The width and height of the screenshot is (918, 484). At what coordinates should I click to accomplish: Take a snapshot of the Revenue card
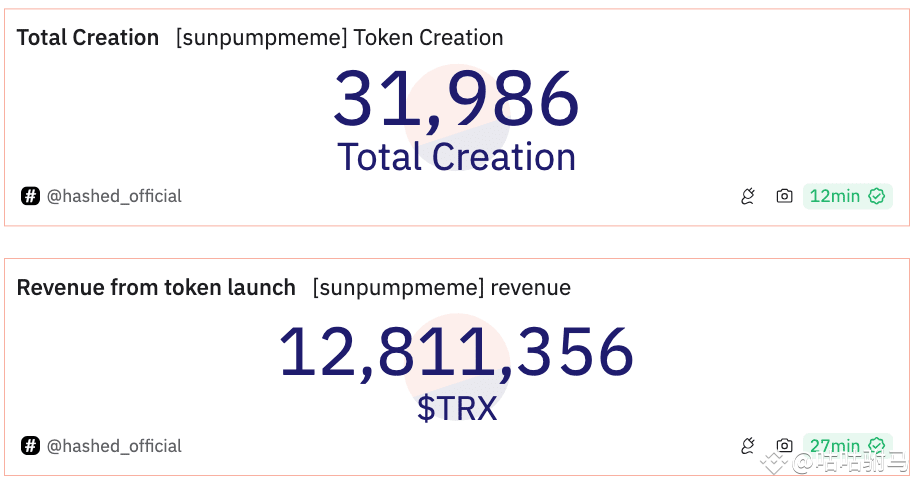[784, 446]
